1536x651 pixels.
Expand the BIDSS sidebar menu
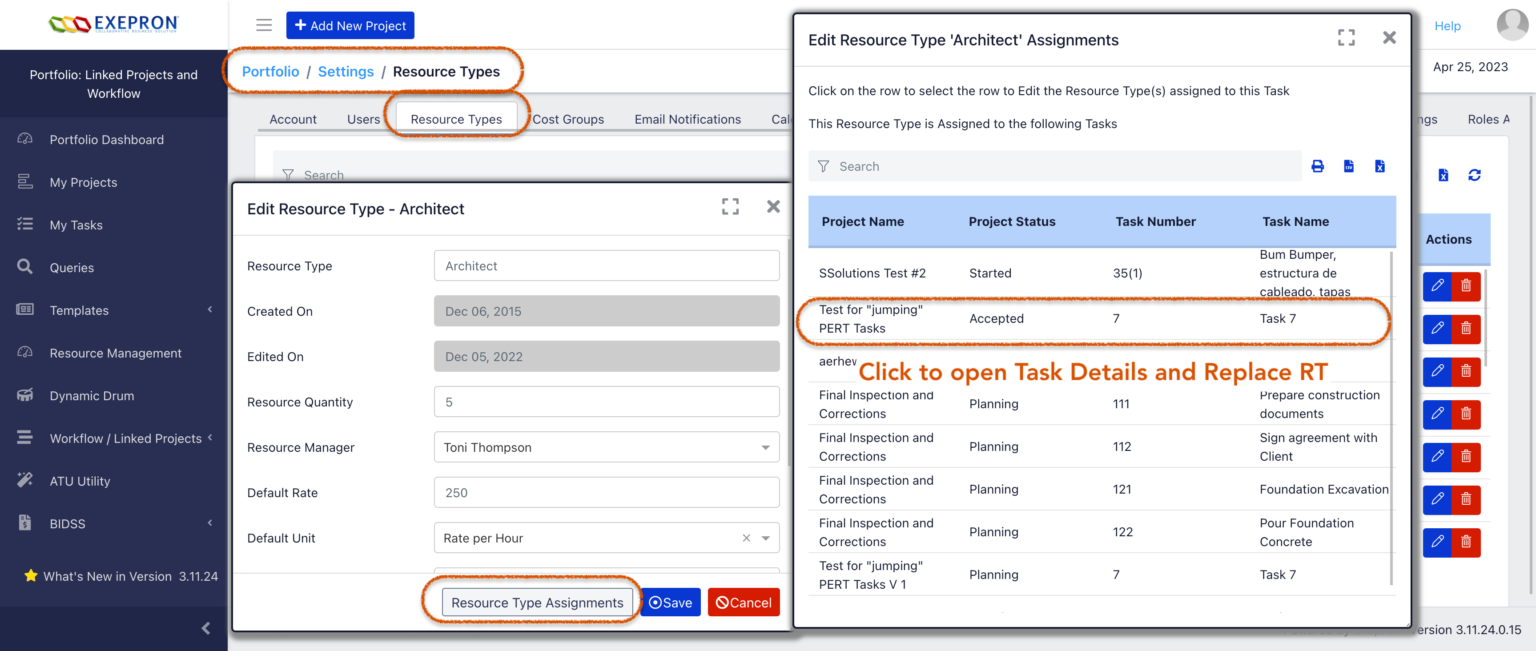113,523
